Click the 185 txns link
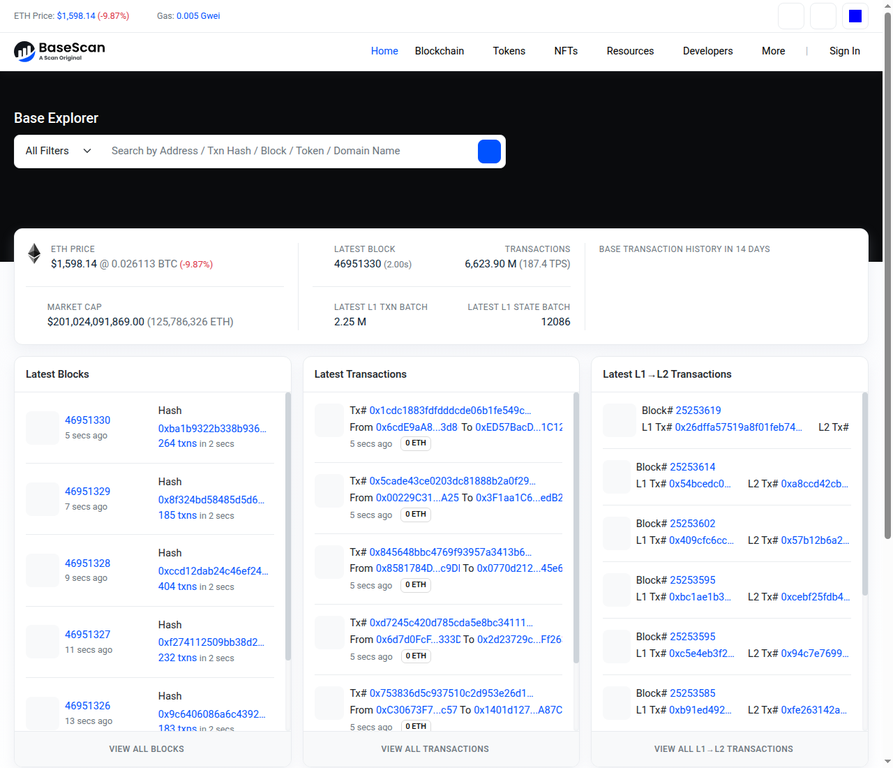Screen dimensions: 893x768 177,515
